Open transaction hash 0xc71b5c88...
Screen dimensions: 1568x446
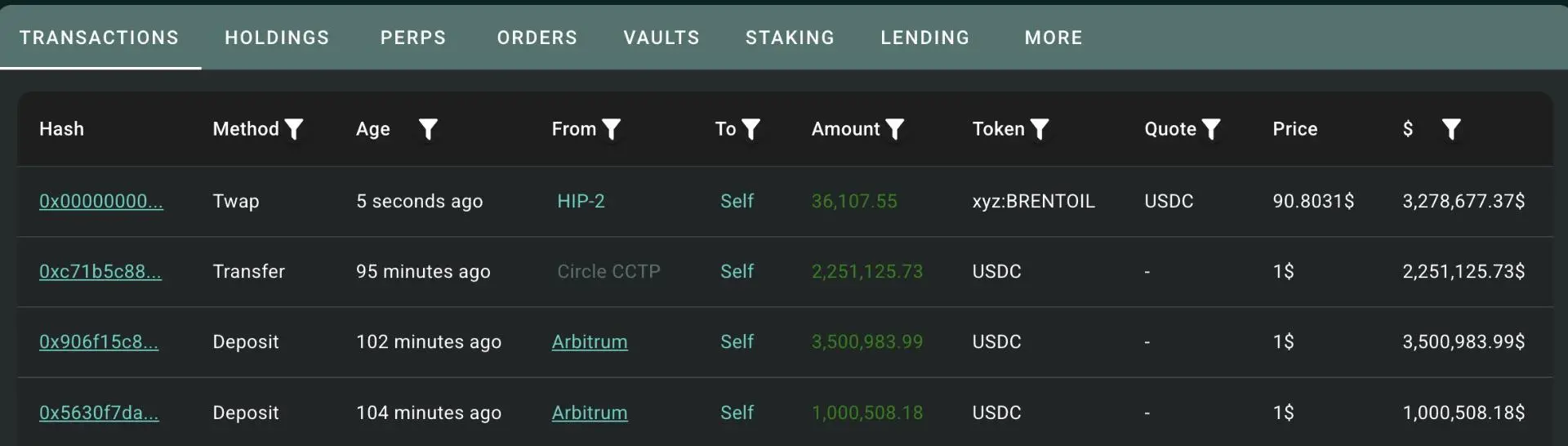(x=100, y=271)
